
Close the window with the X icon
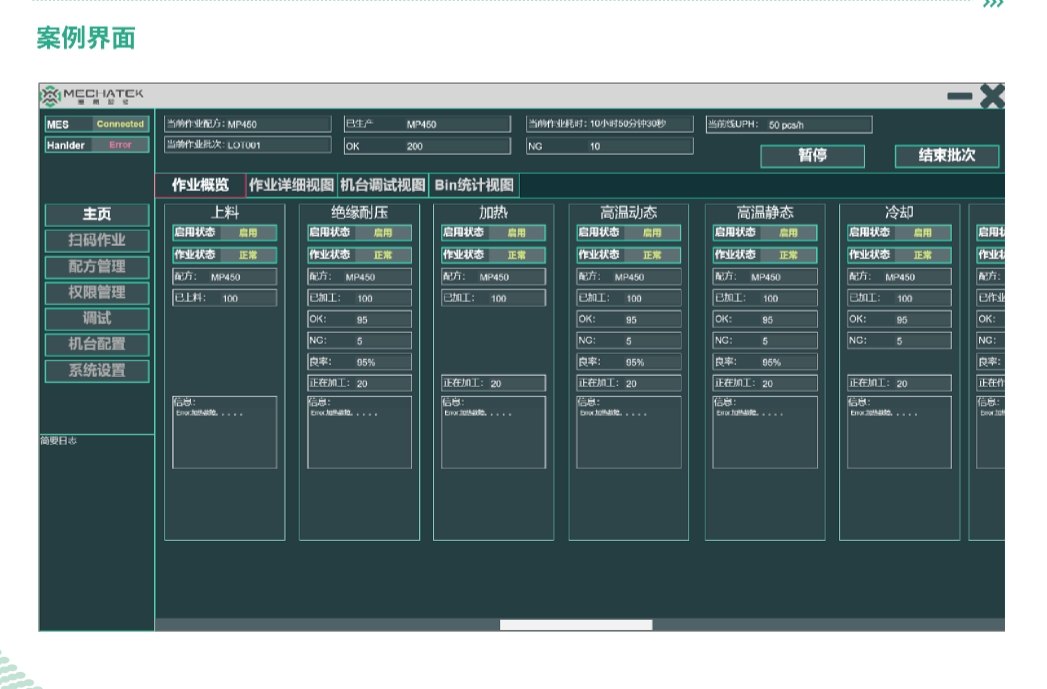coord(992,96)
